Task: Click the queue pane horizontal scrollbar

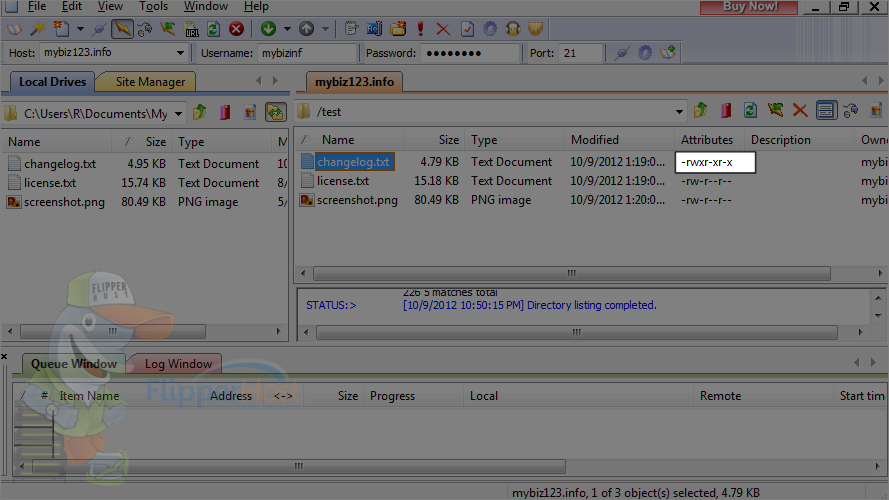Action: pos(299,467)
